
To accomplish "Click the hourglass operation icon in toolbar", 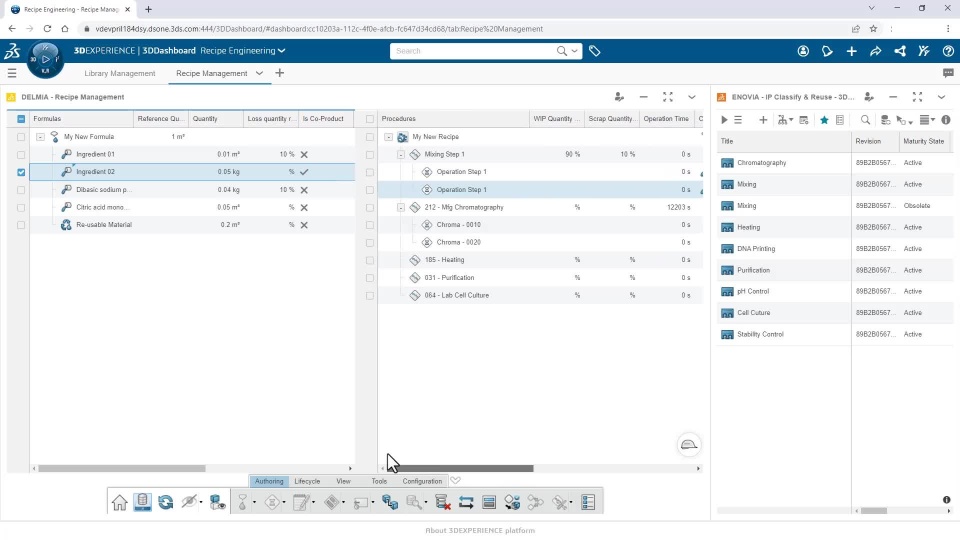I will point(272,502).
